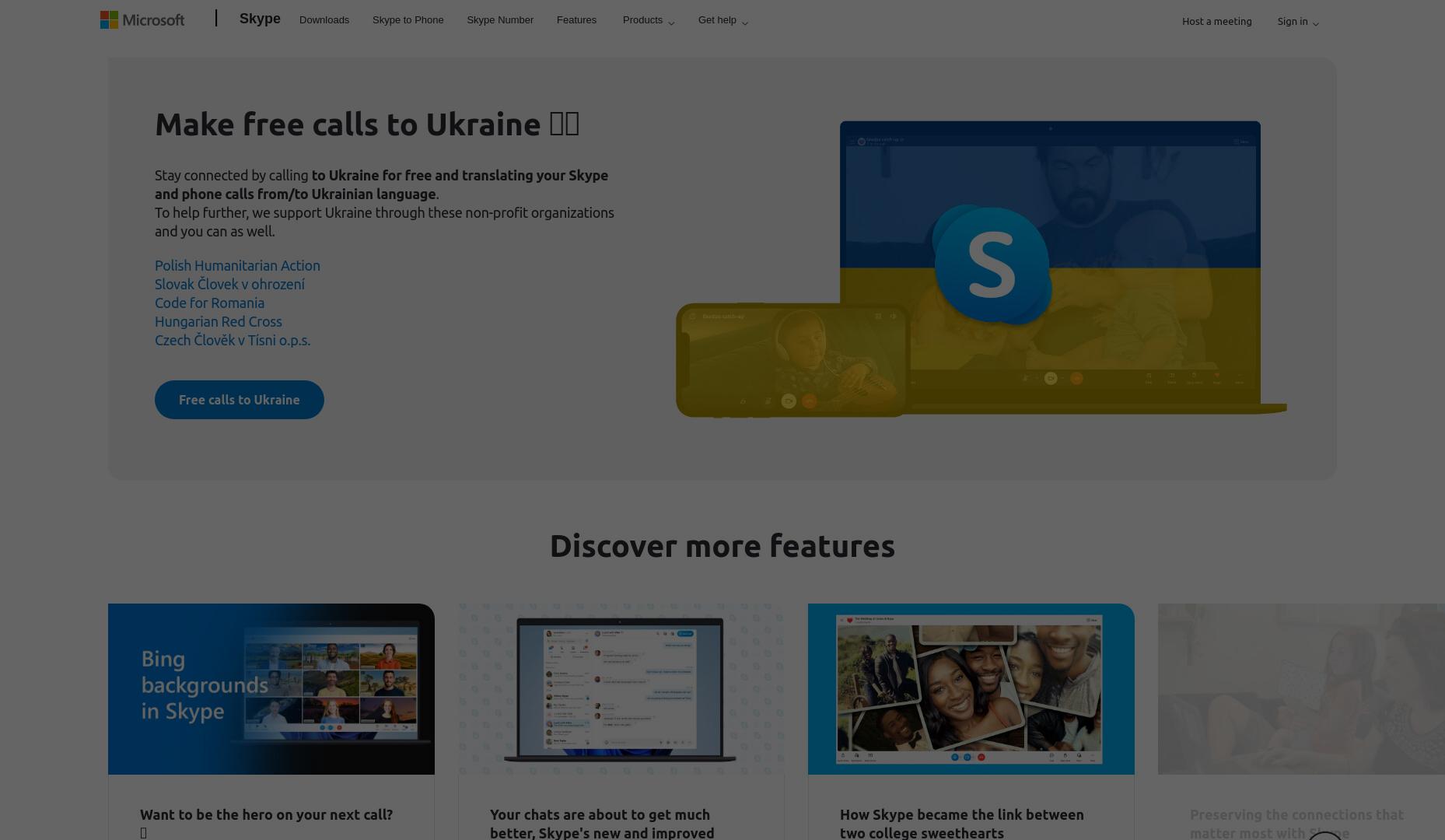Click the Skype logo on Ukraine flag image
This screenshot has width=1445, height=840.
992,264
